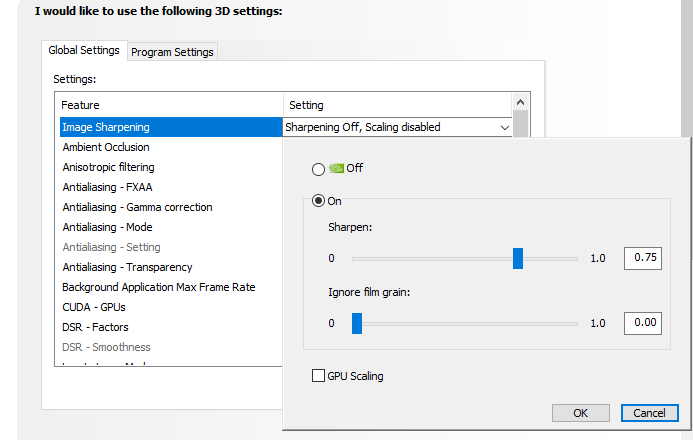Enable the GPU Scaling checkbox
Screen dimensions: 693x440
(319, 376)
